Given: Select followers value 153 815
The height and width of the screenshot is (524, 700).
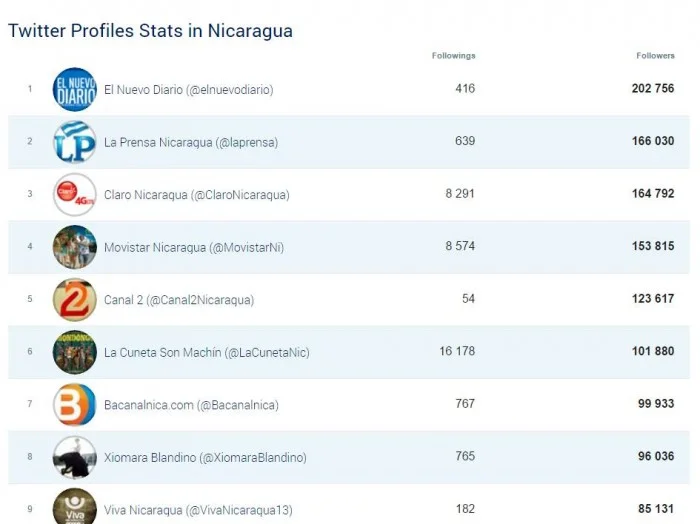Looking at the screenshot, I should [653, 246].
